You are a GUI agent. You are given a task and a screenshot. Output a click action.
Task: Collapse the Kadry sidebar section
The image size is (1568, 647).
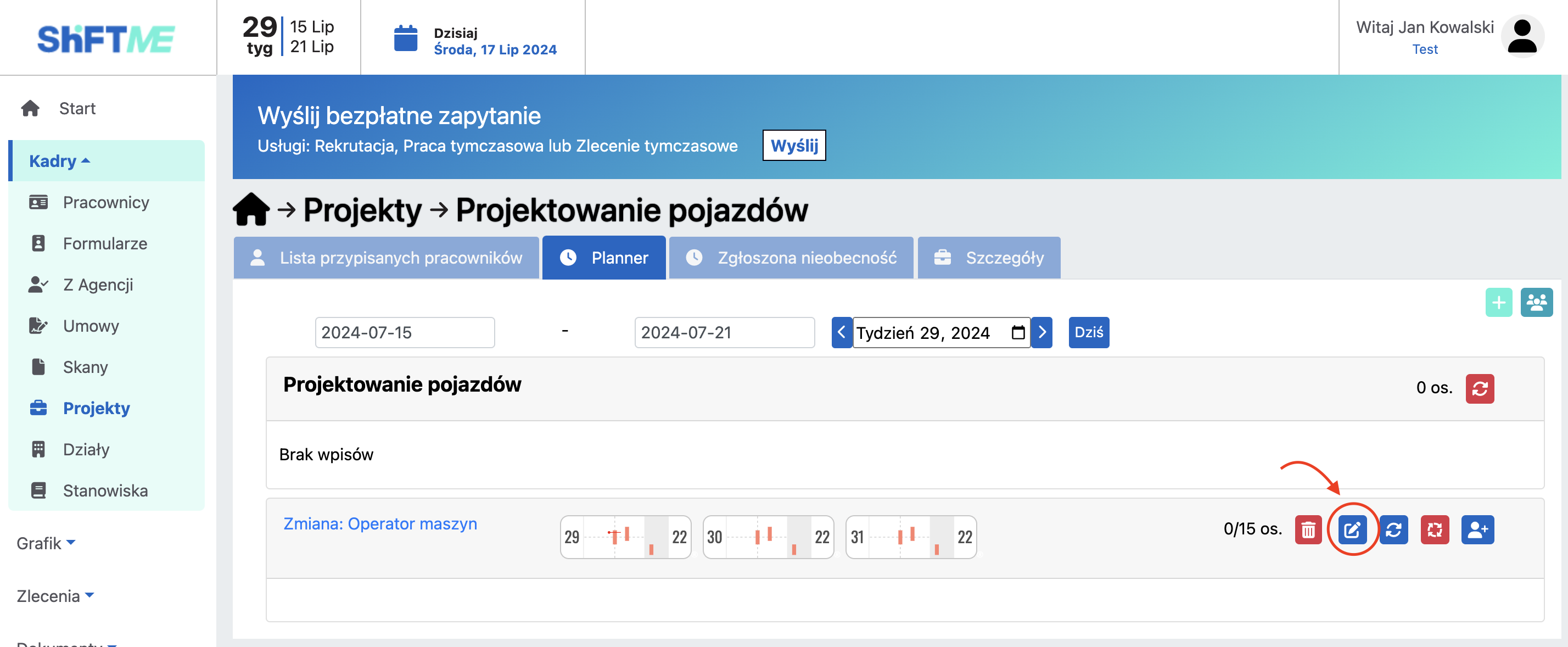107,161
